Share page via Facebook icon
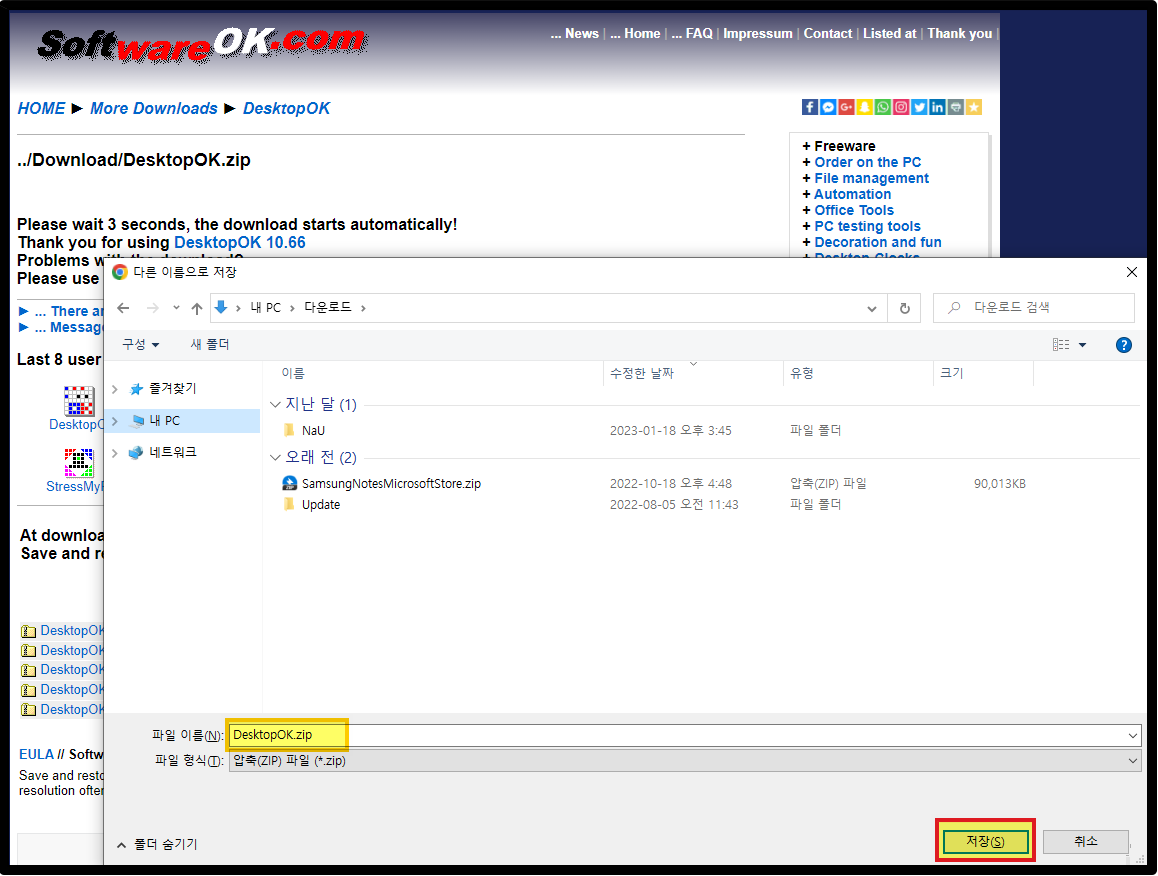 809,107
